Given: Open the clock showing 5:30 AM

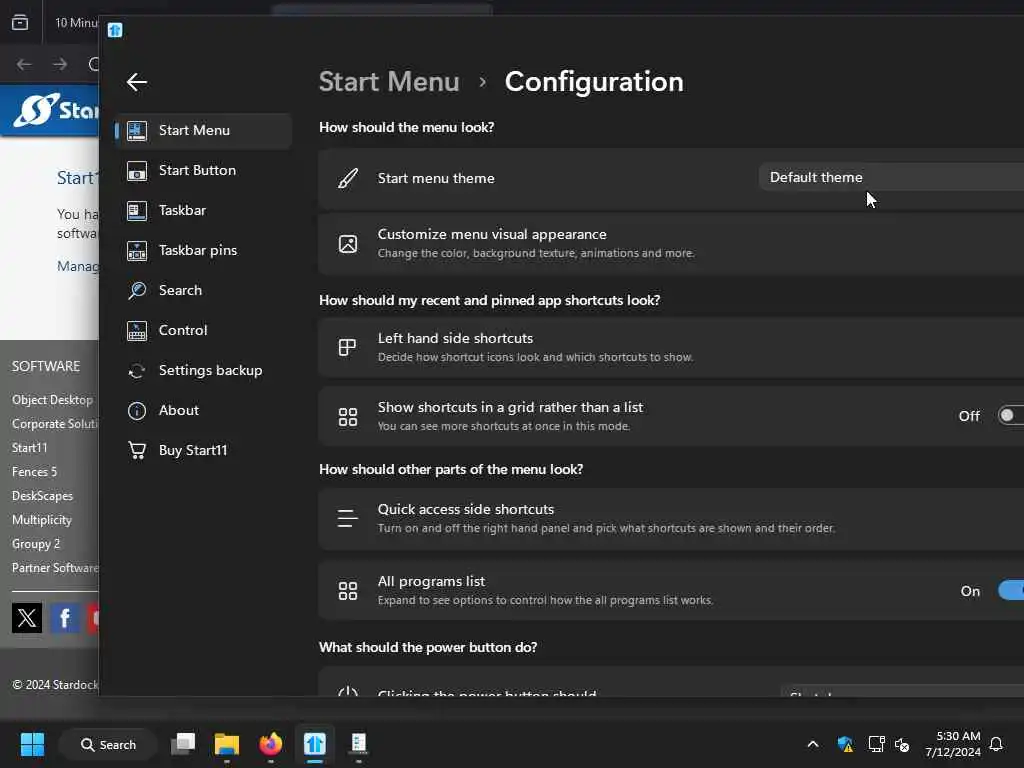Looking at the screenshot, I should click(953, 744).
